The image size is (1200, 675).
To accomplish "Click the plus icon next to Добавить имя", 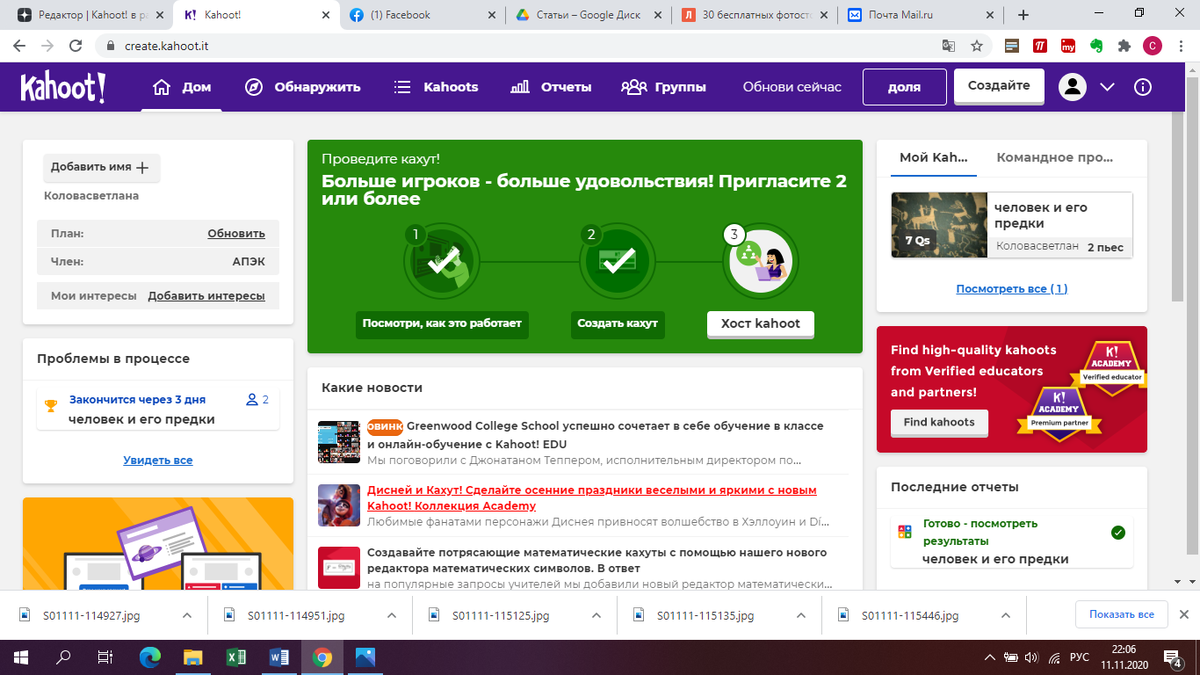I will pyautogui.click(x=142, y=168).
